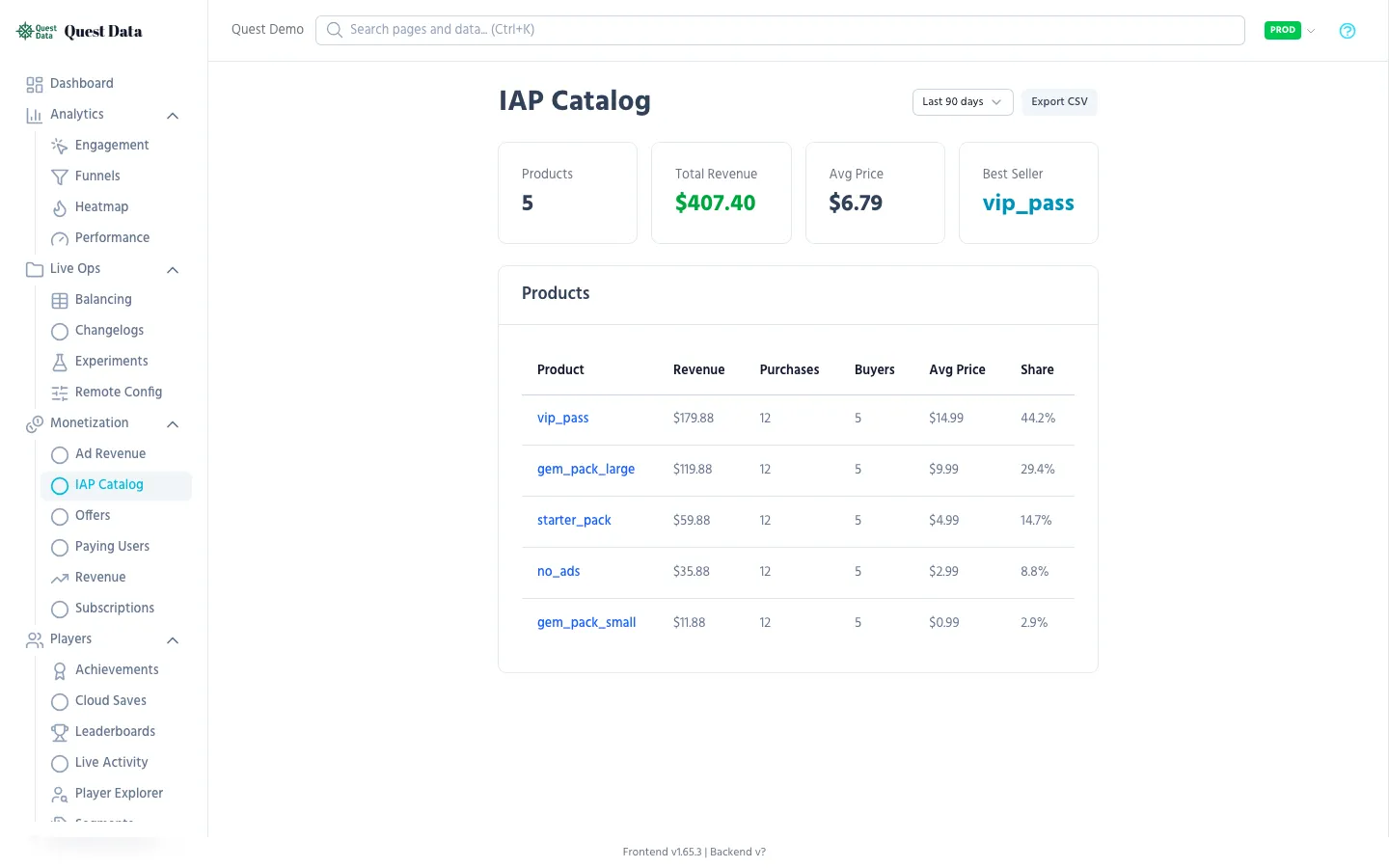The width and height of the screenshot is (1389, 868).
Task: Click the Ad Revenue circle icon
Action: (60, 454)
